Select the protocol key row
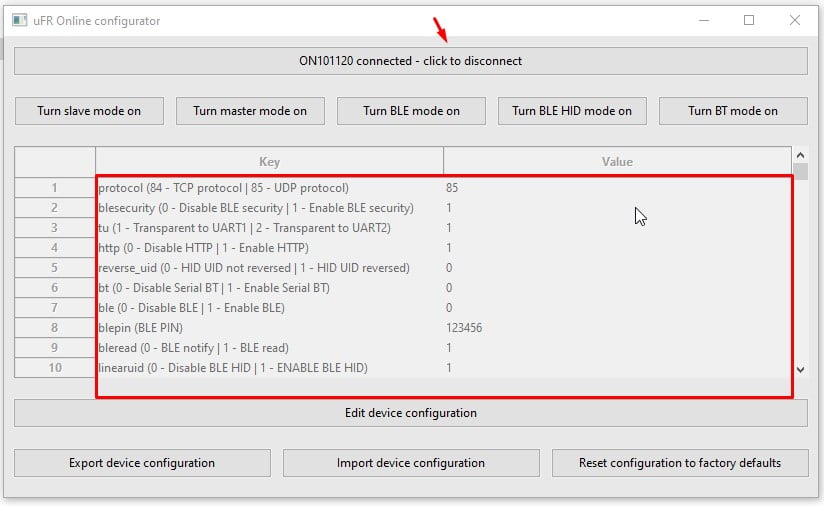Viewport: 824px width, 506px height. [270, 188]
